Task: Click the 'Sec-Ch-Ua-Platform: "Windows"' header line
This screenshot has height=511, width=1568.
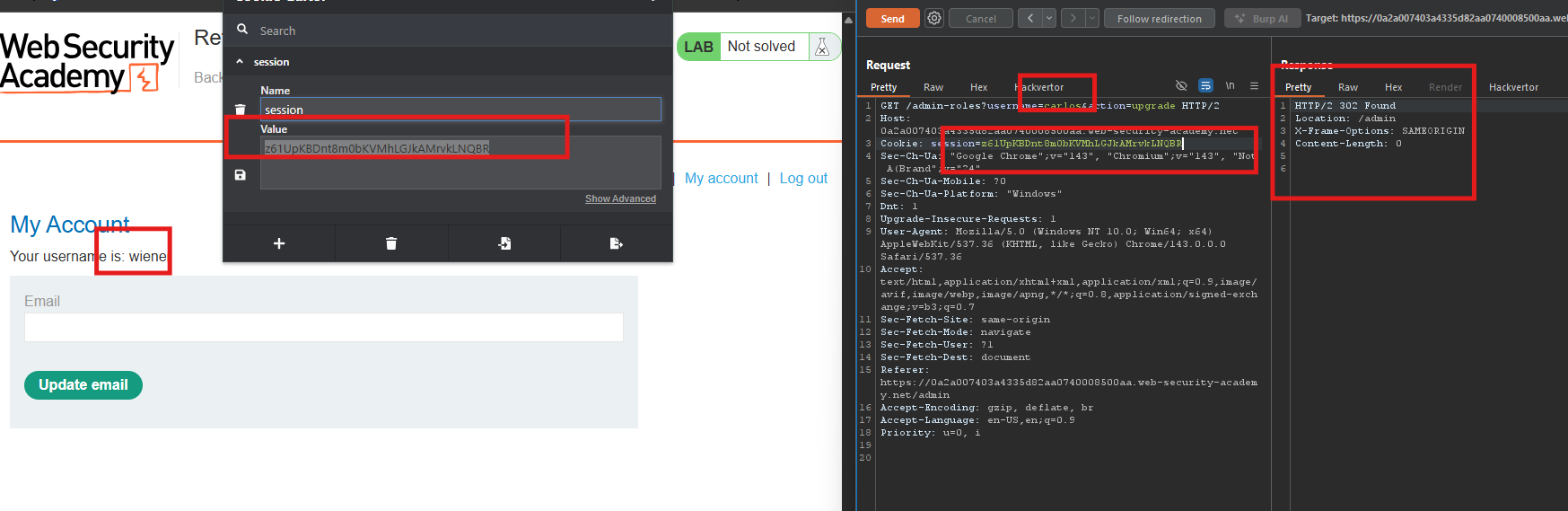Action: click(x=970, y=194)
